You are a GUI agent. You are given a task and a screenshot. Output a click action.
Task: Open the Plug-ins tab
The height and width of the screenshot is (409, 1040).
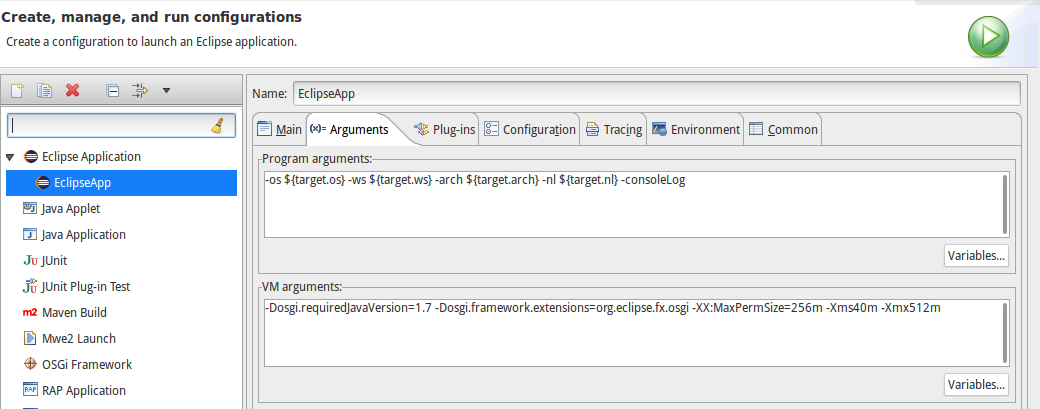(444, 129)
